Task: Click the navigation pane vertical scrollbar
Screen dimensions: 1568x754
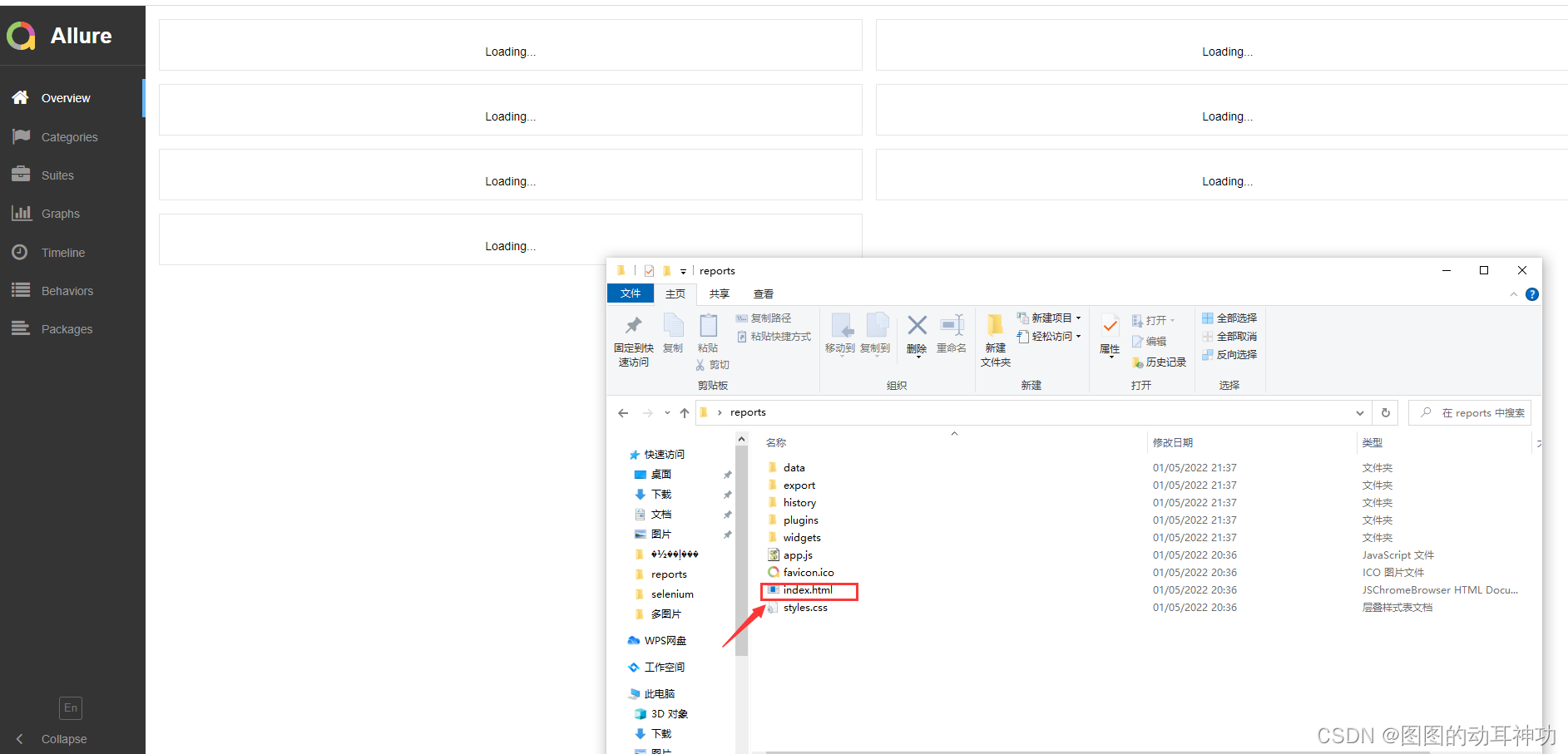Action: pyautogui.click(x=741, y=549)
